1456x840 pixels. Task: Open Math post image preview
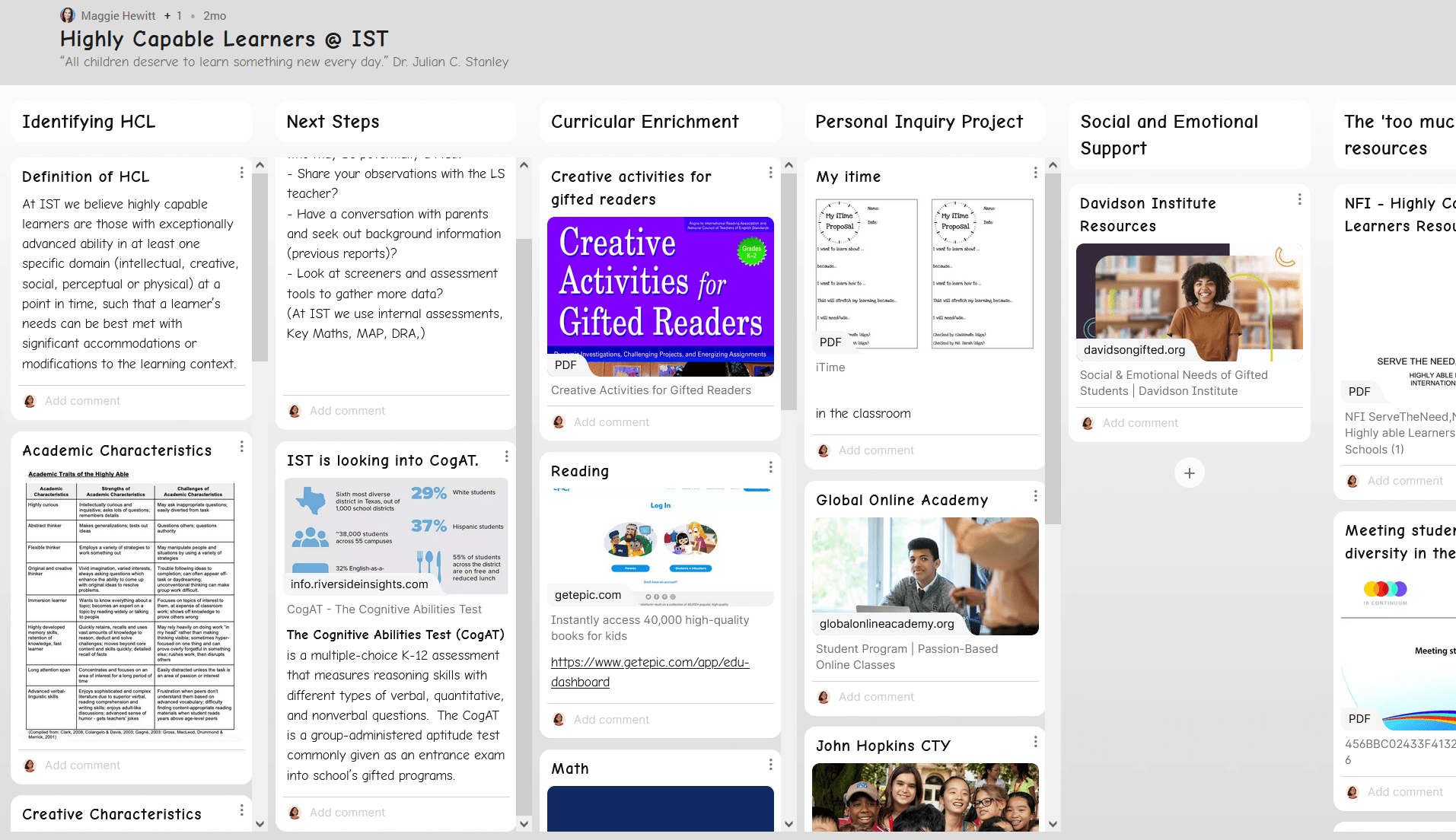661,809
